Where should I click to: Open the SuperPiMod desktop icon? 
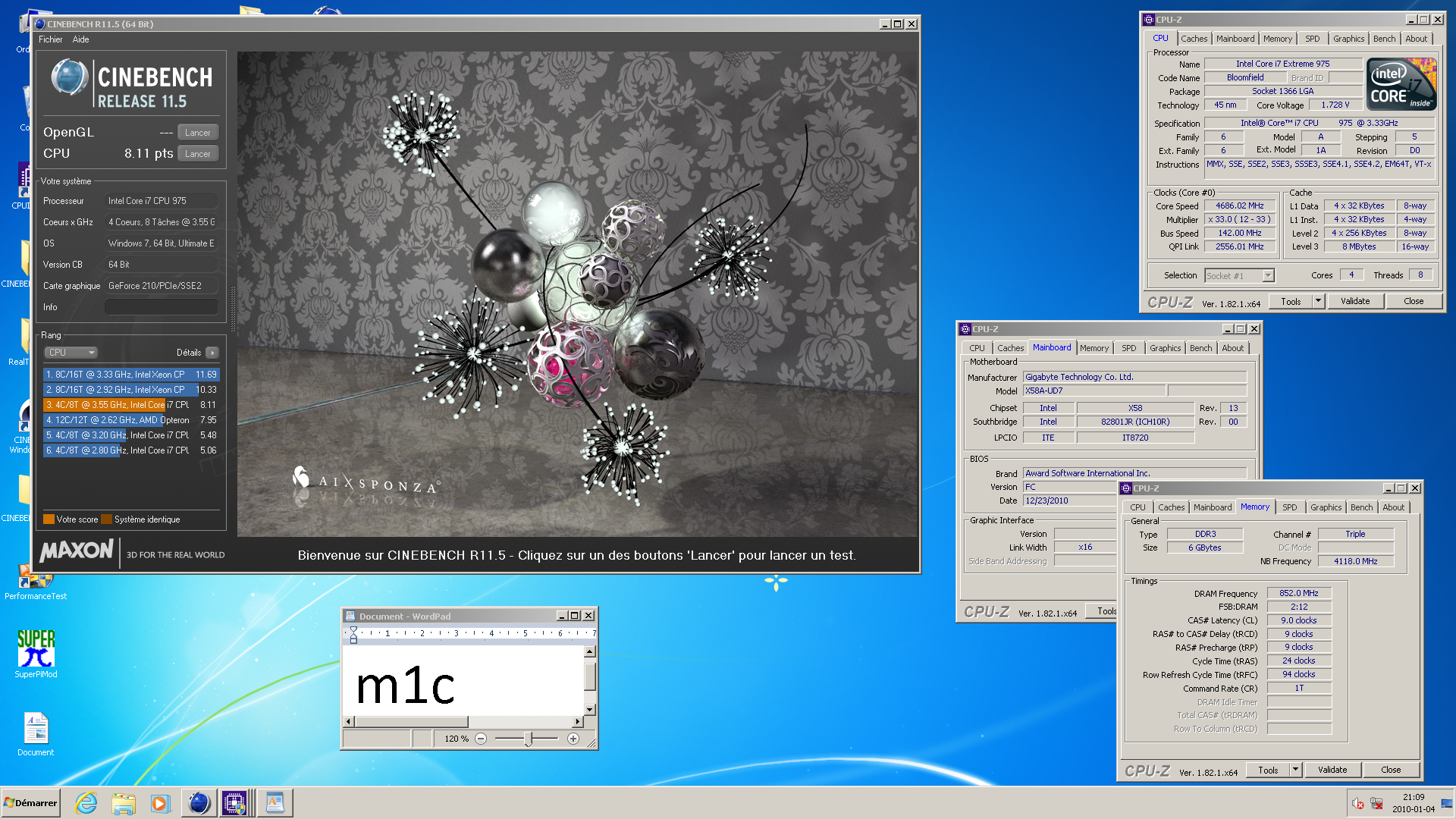(x=36, y=654)
